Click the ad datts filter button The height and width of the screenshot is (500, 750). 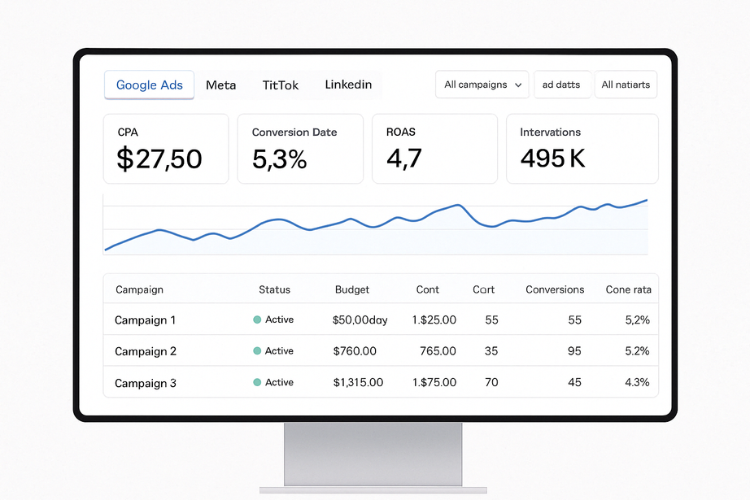(x=561, y=85)
